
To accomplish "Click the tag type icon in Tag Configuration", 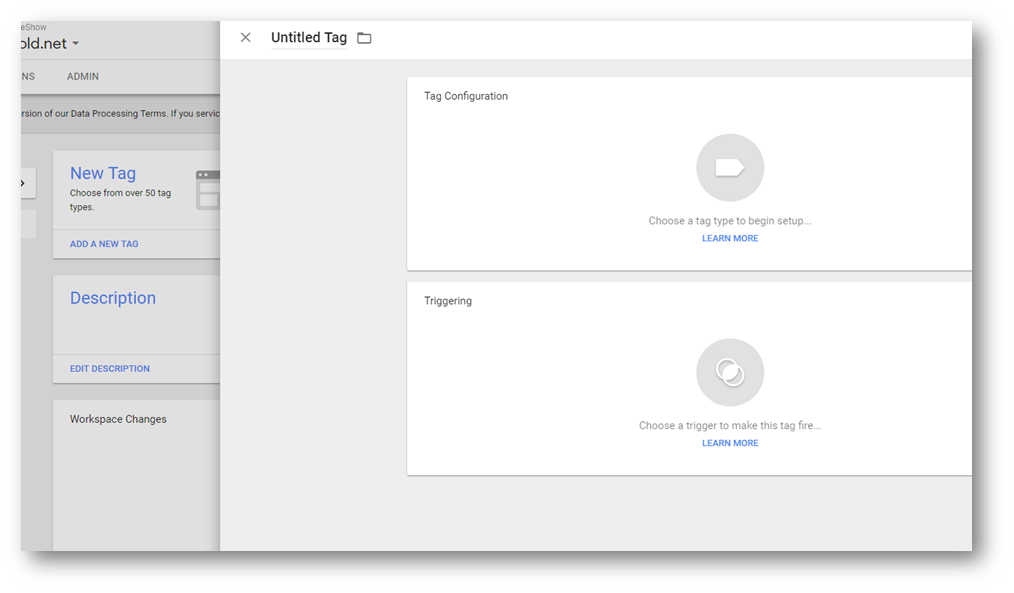I will click(730, 168).
